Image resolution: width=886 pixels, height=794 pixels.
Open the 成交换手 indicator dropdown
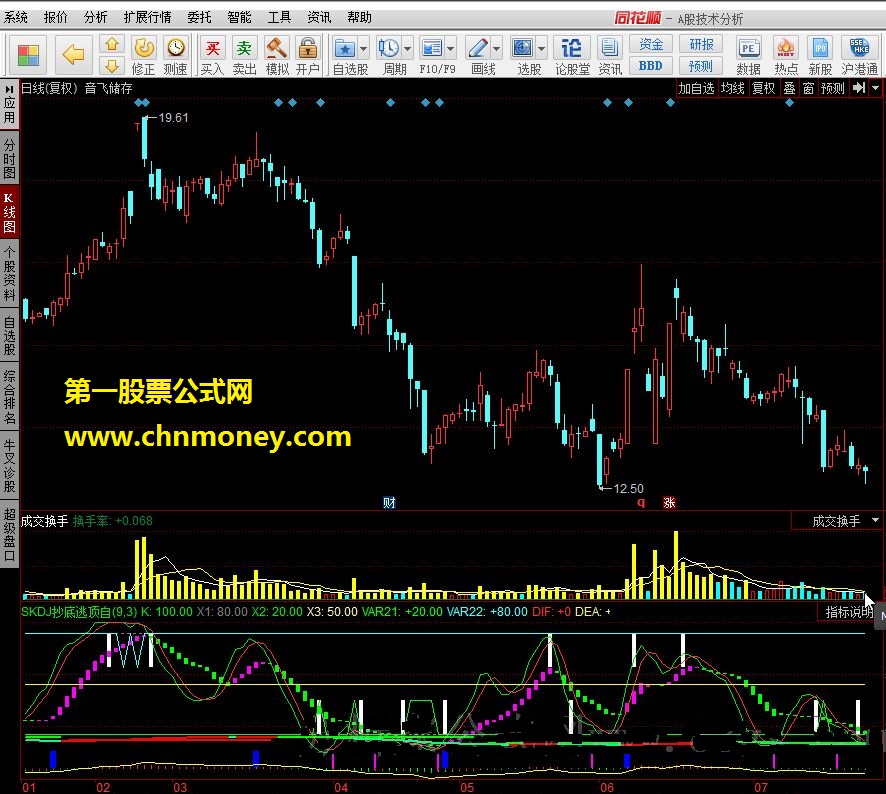click(875, 520)
